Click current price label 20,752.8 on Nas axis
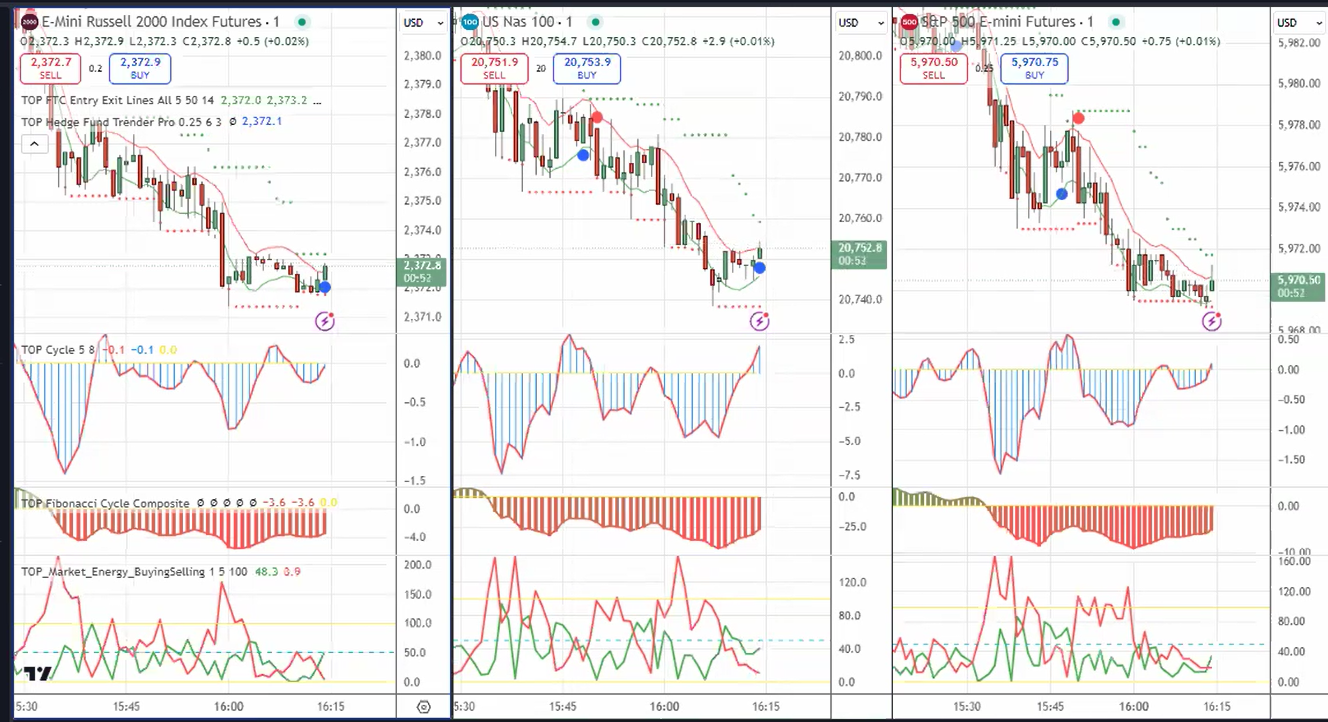The image size is (1328, 722). point(859,254)
